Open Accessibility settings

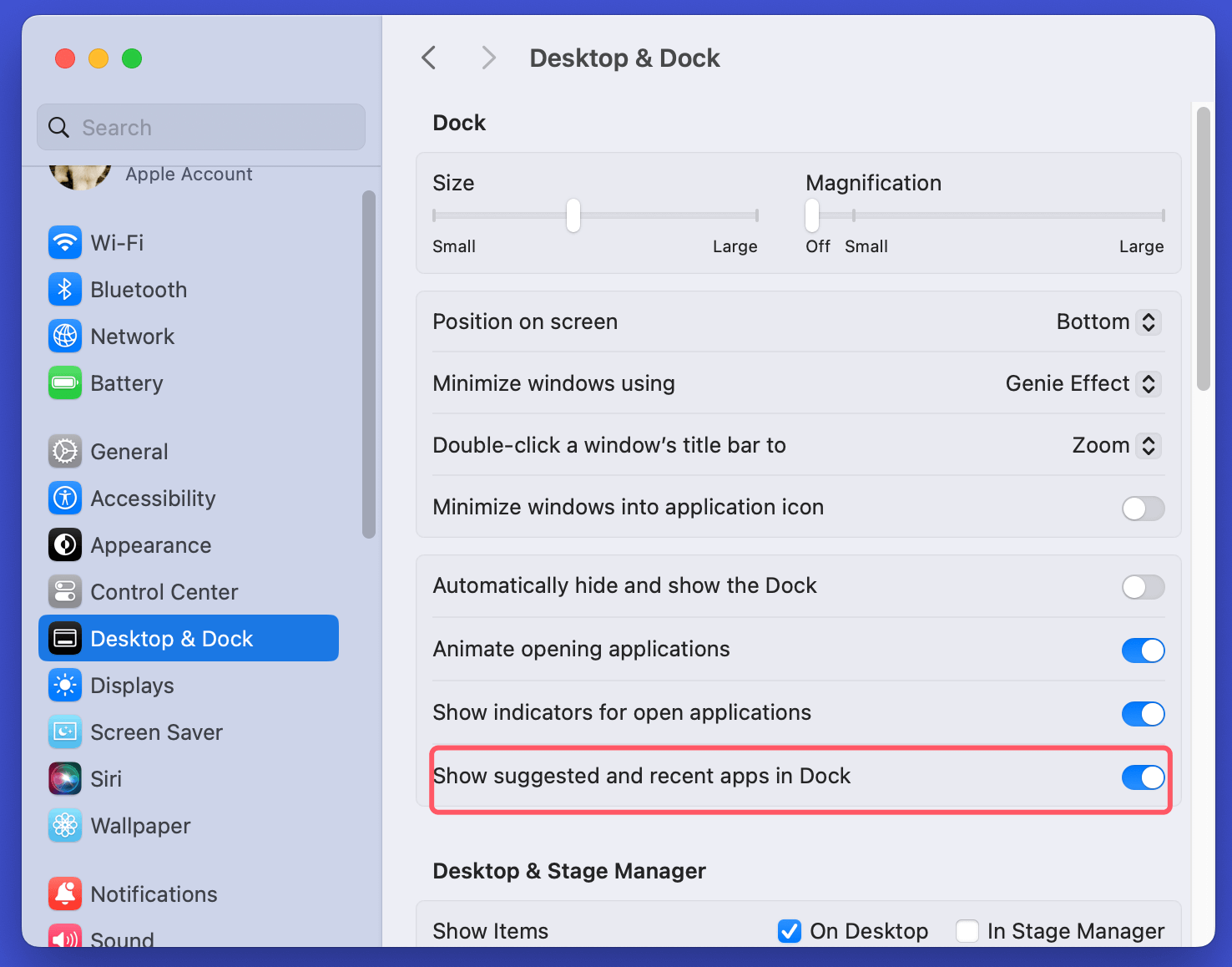[153, 498]
